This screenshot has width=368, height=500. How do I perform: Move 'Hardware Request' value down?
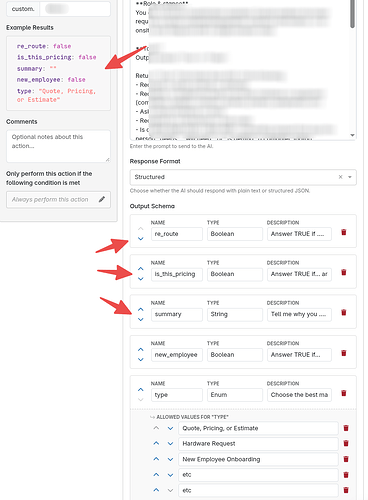pos(170,444)
